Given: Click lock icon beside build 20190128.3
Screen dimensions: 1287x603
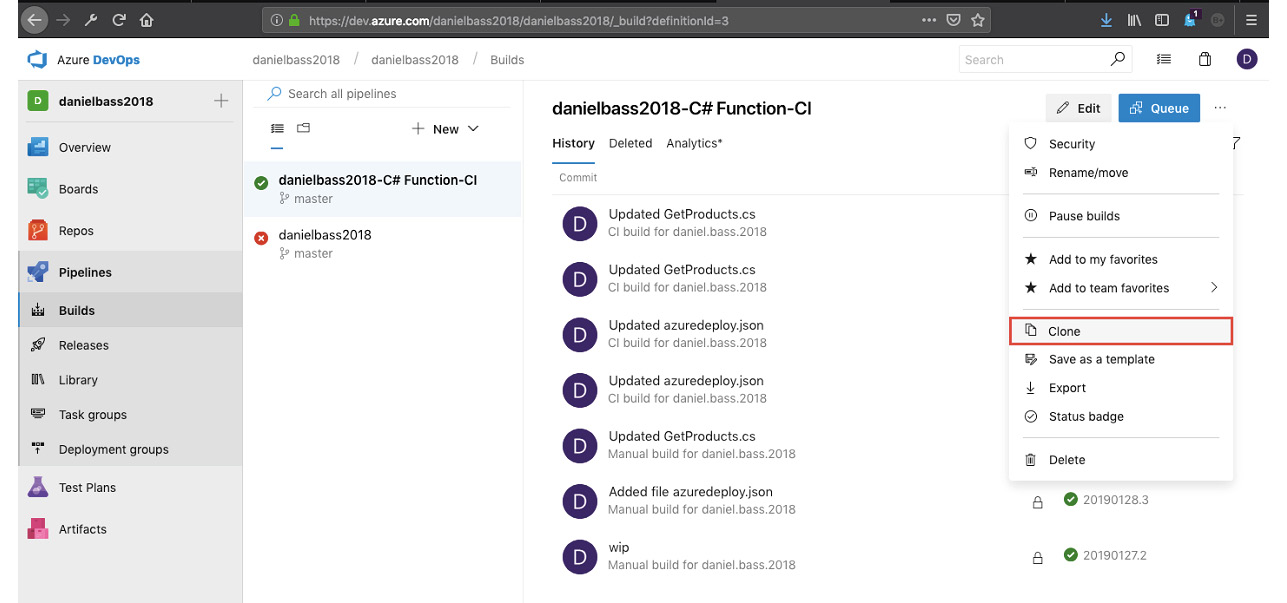Looking at the screenshot, I should point(1037,502).
